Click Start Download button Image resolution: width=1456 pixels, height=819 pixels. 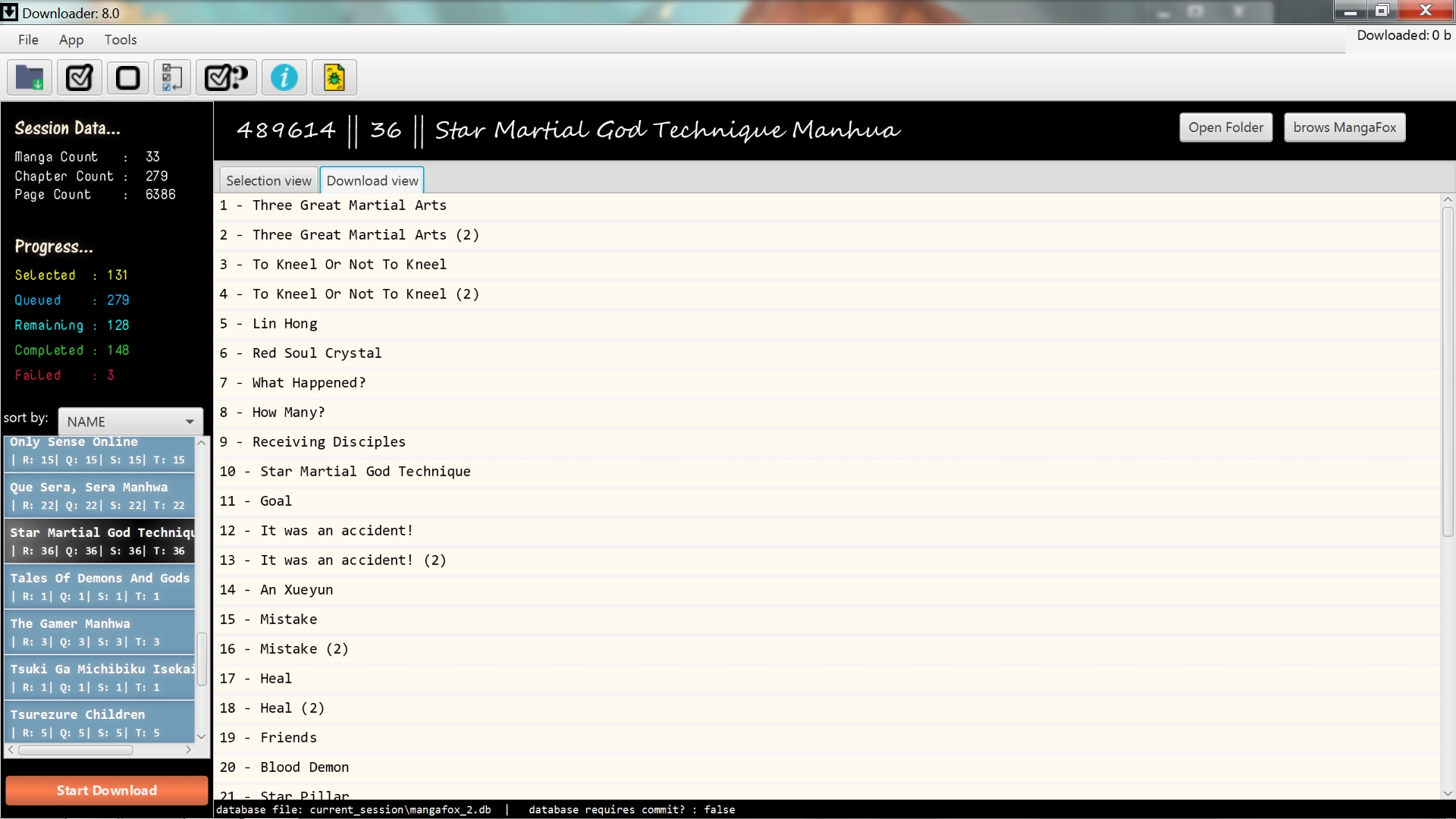pyautogui.click(x=108, y=790)
